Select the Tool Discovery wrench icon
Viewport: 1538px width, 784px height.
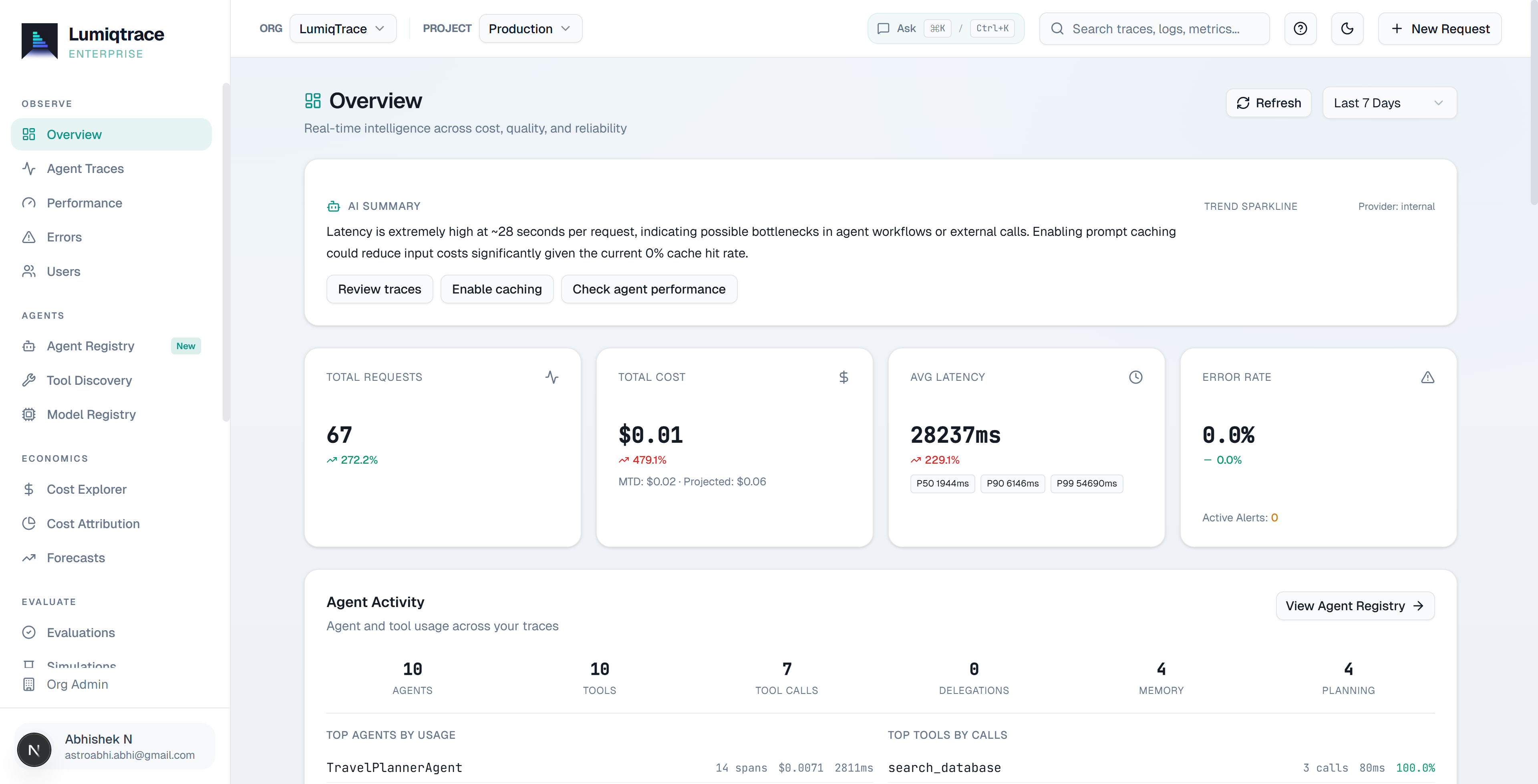coord(29,380)
